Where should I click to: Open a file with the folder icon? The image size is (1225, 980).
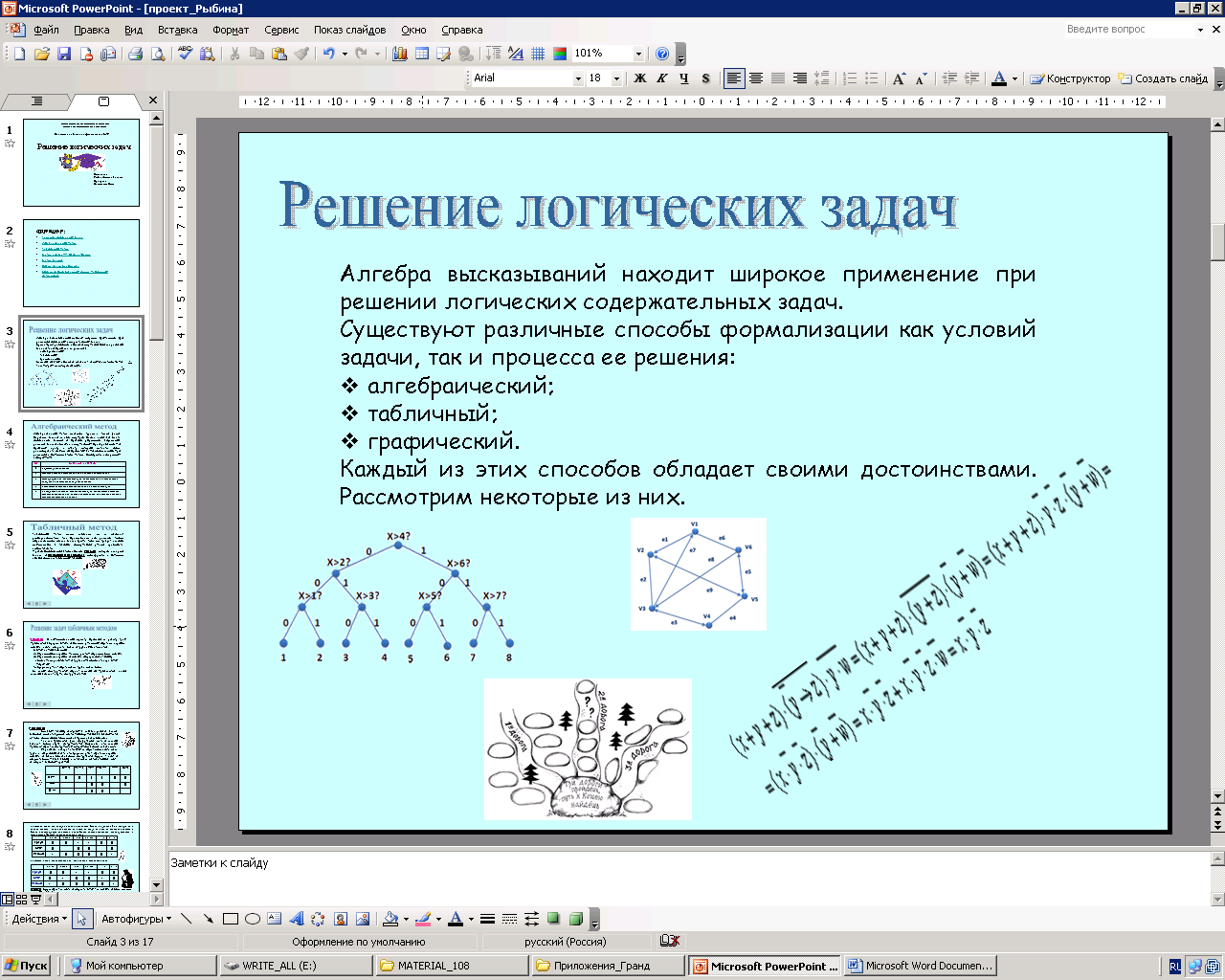[42, 54]
